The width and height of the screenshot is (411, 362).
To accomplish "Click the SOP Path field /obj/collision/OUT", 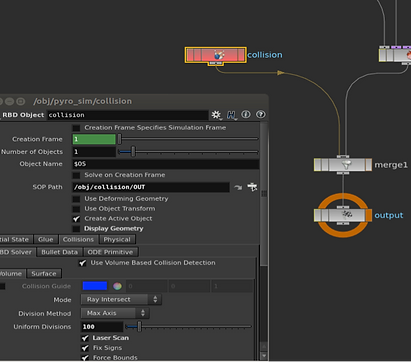I will (151, 187).
